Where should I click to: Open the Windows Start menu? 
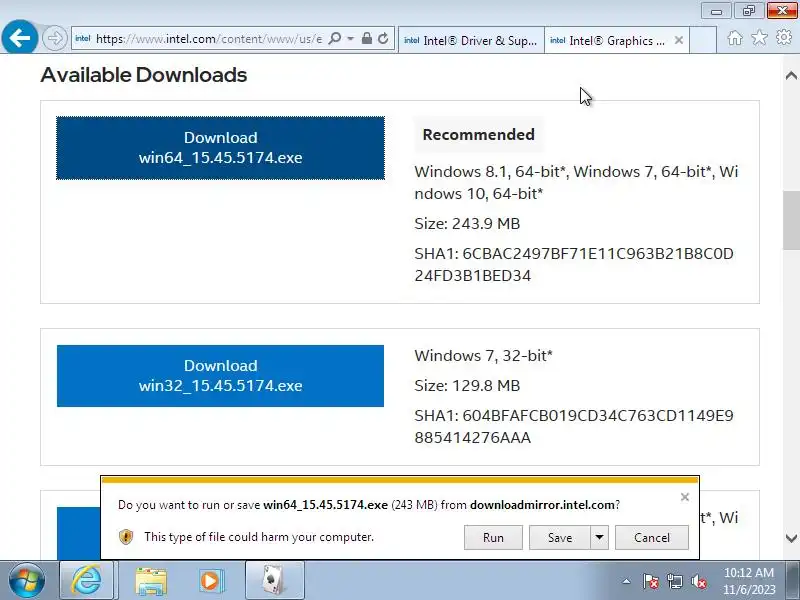tap(27, 581)
